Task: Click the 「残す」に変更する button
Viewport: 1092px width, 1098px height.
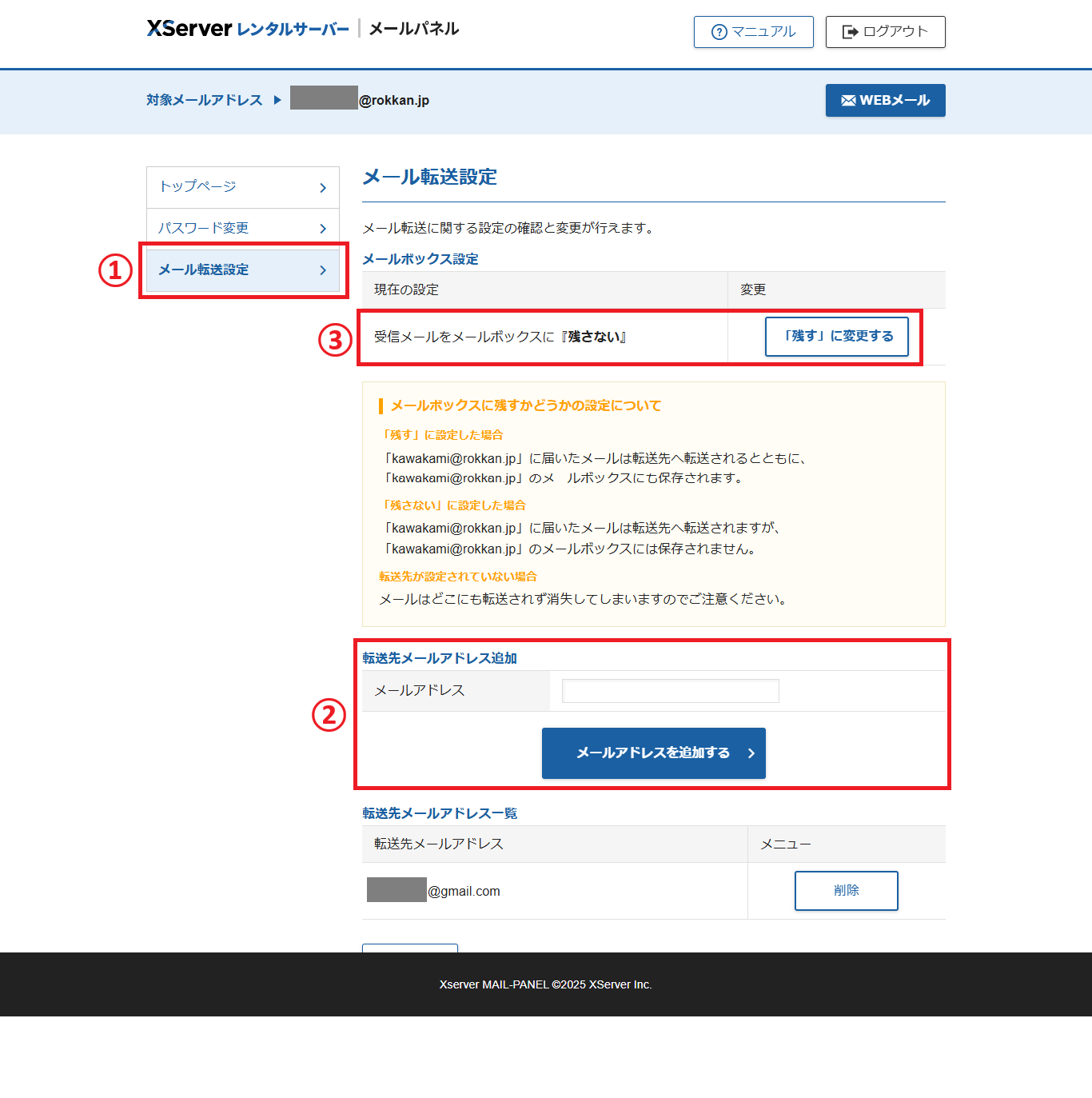Action: pyautogui.click(x=836, y=336)
